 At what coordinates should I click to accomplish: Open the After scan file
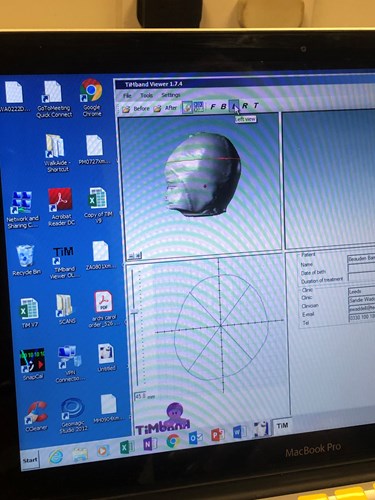(x=166, y=108)
